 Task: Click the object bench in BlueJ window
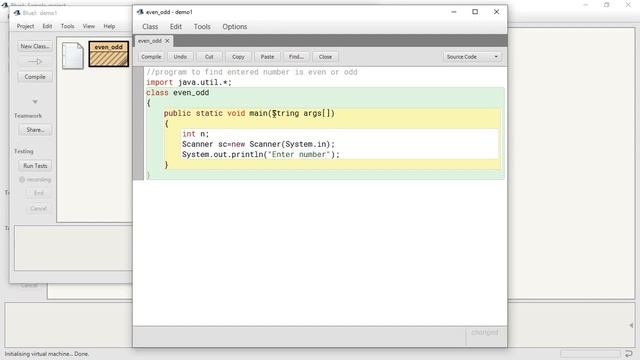click(73, 248)
